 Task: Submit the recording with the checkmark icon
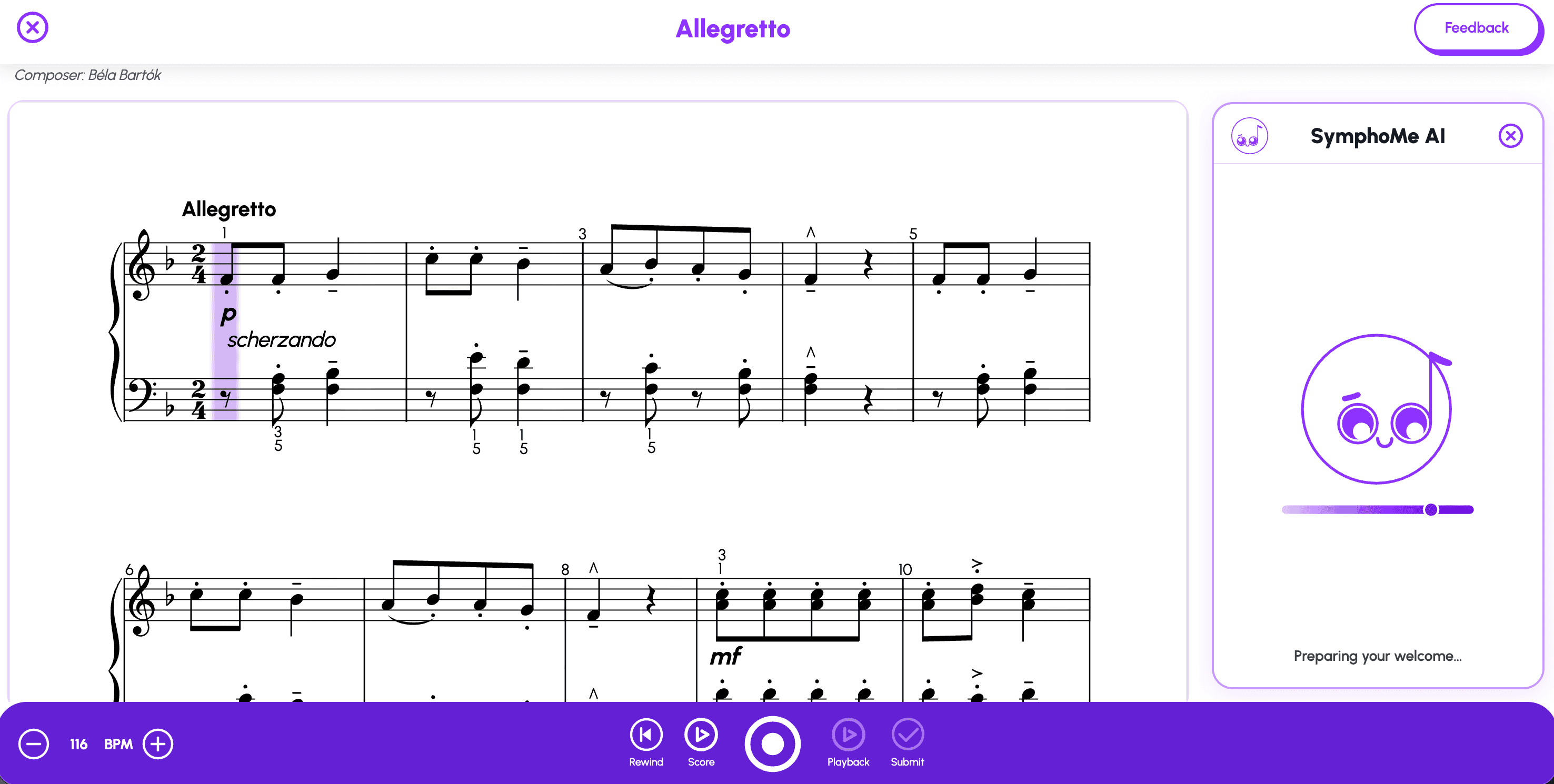pos(908,742)
